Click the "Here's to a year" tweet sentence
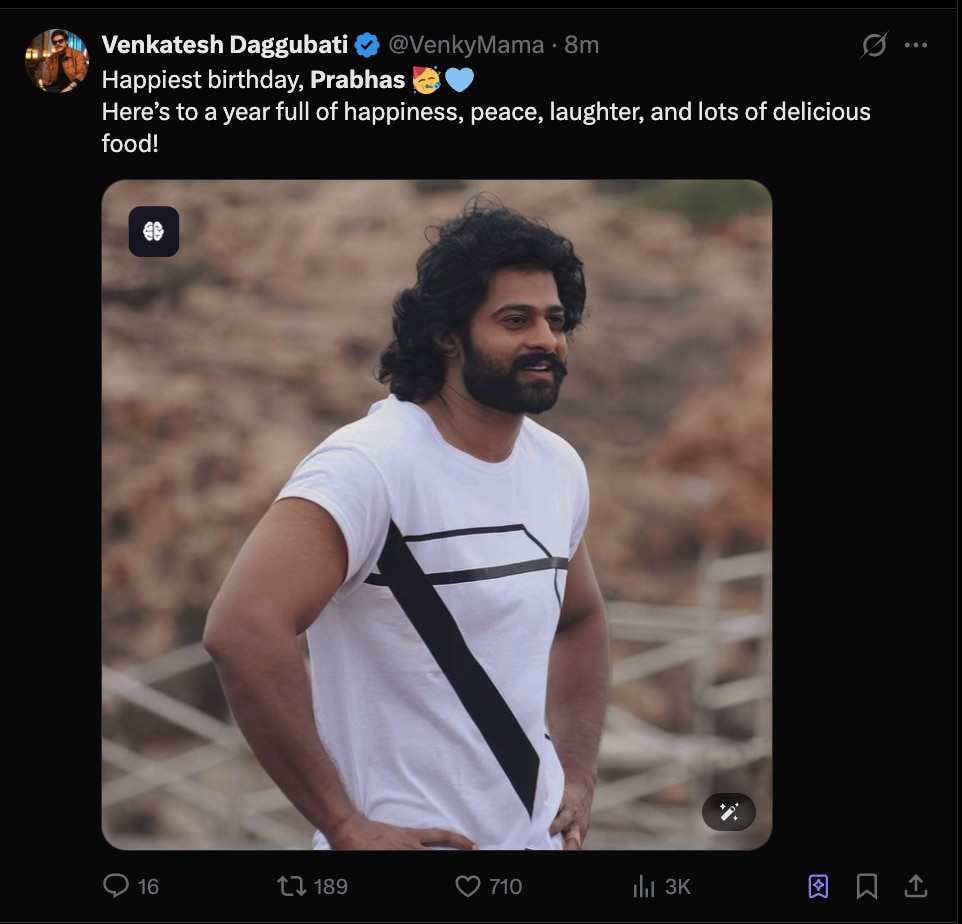This screenshot has height=924, width=962. coord(486,111)
